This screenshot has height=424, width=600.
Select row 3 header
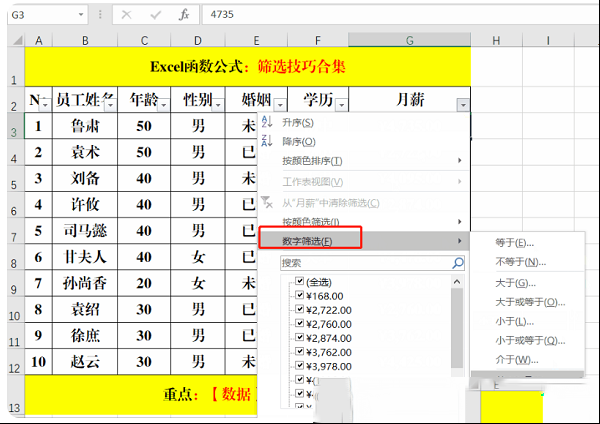[x=15, y=126]
